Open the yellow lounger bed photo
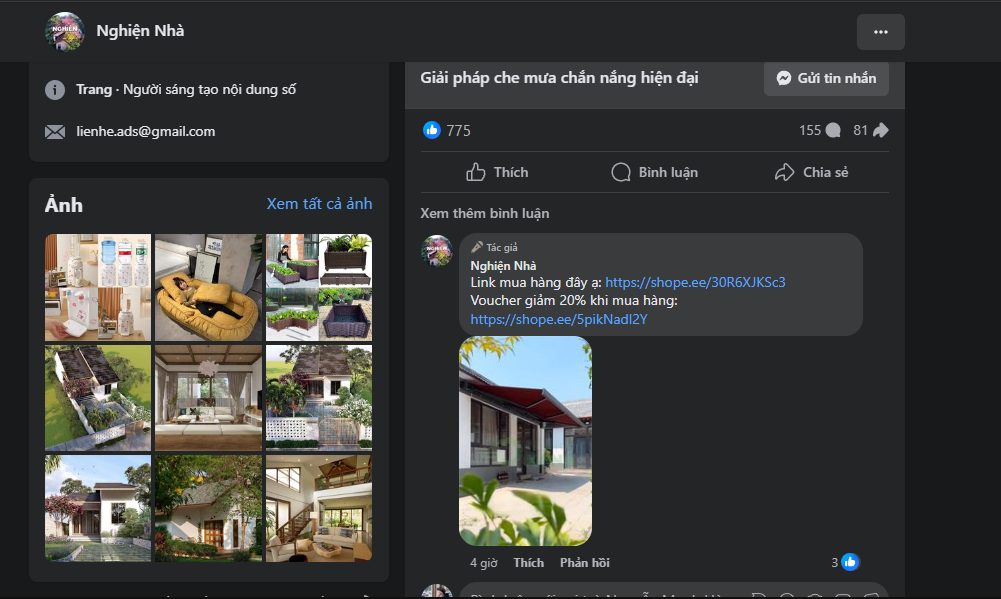Viewport: 1001px width, 599px height. click(x=209, y=287)
